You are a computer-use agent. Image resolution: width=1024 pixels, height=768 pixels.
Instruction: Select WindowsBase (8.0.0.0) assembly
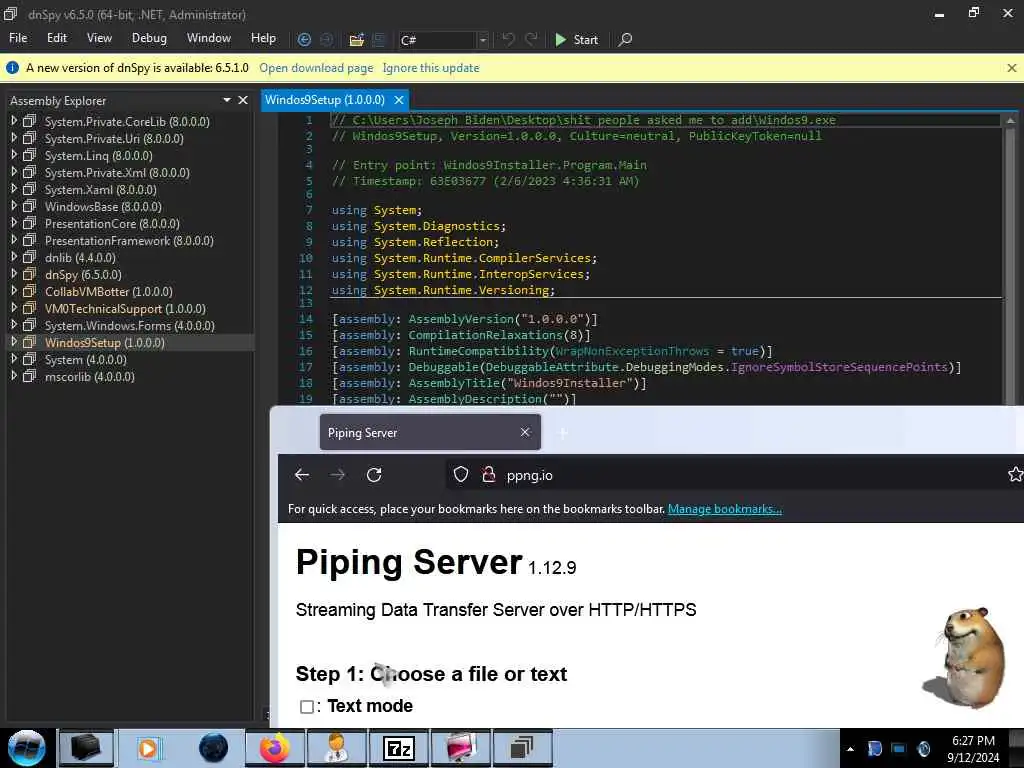pyautogui.click(x=103, y=206)
